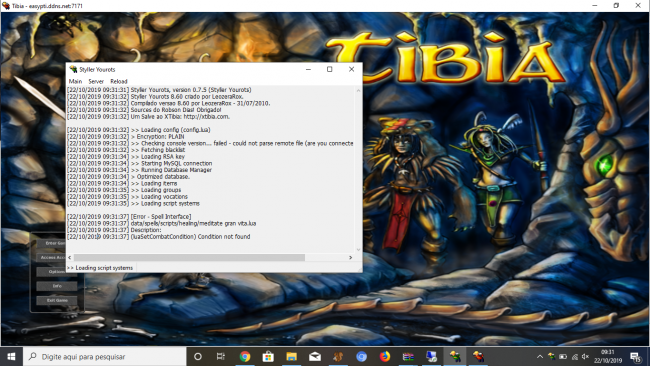The width and height of the screenshot is (650, 366).
Task: Click the 'Sources do Robson Dias' log line
Action: 144,110
